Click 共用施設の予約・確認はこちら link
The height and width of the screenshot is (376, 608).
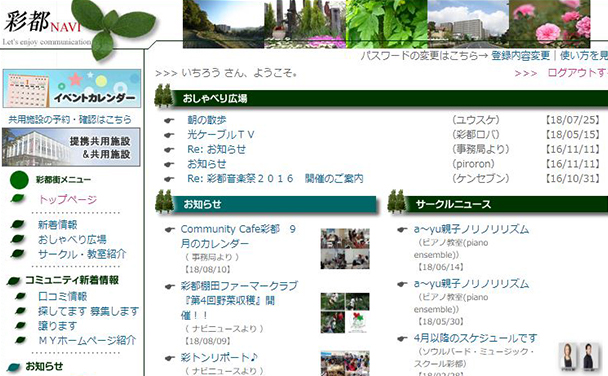point(70,119)
